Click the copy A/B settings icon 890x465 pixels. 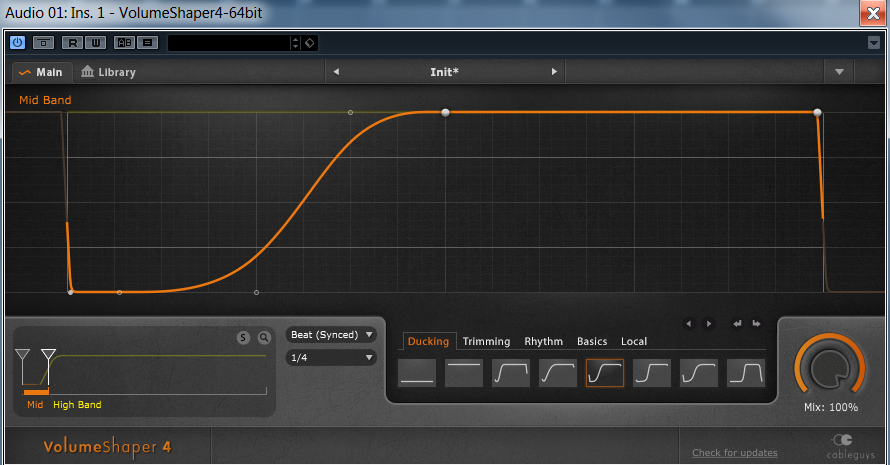point(148,43)
